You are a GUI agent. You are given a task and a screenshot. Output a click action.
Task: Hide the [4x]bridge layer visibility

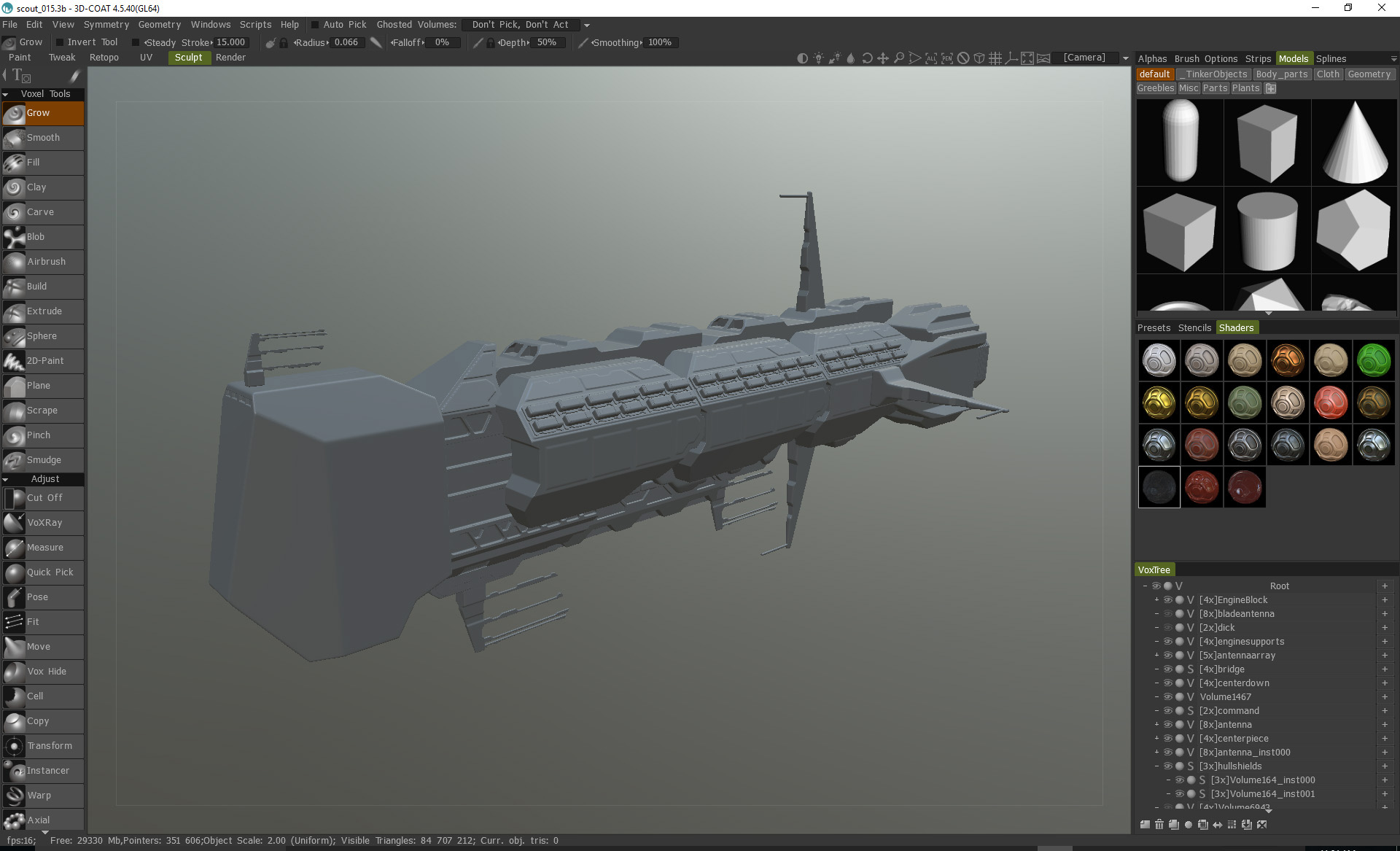click(x=1167, y=669)
